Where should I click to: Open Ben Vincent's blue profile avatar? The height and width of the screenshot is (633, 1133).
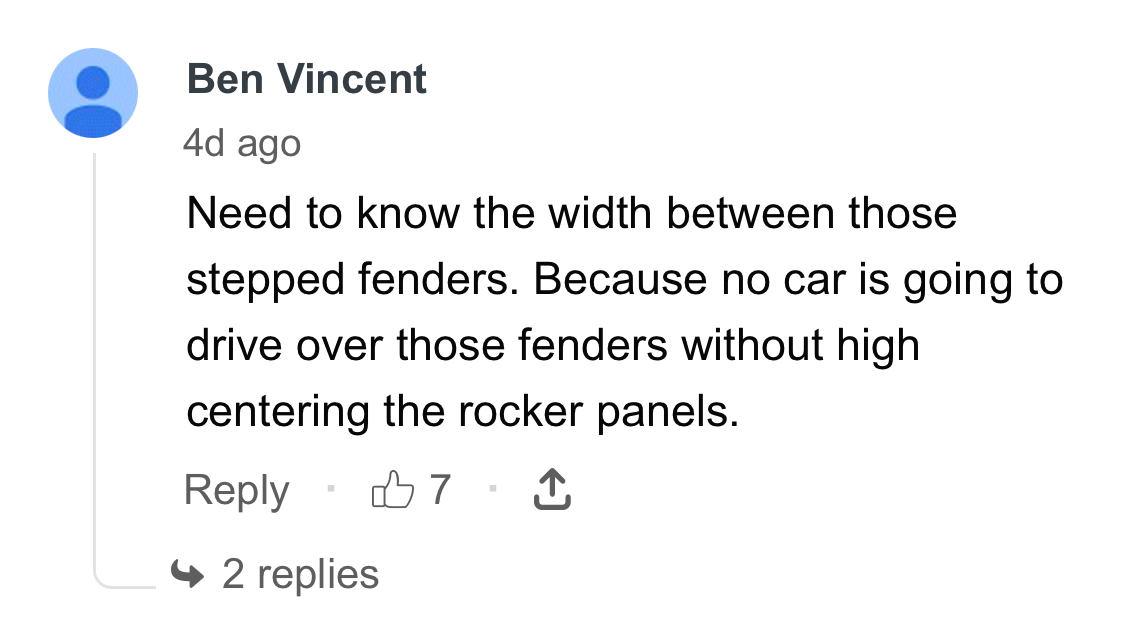tap(93, 93)
